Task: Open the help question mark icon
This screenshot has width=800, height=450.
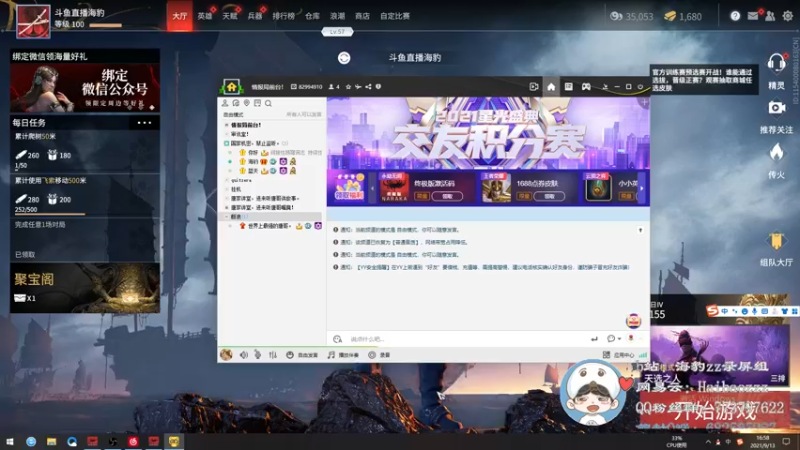Action: [735, 16]
